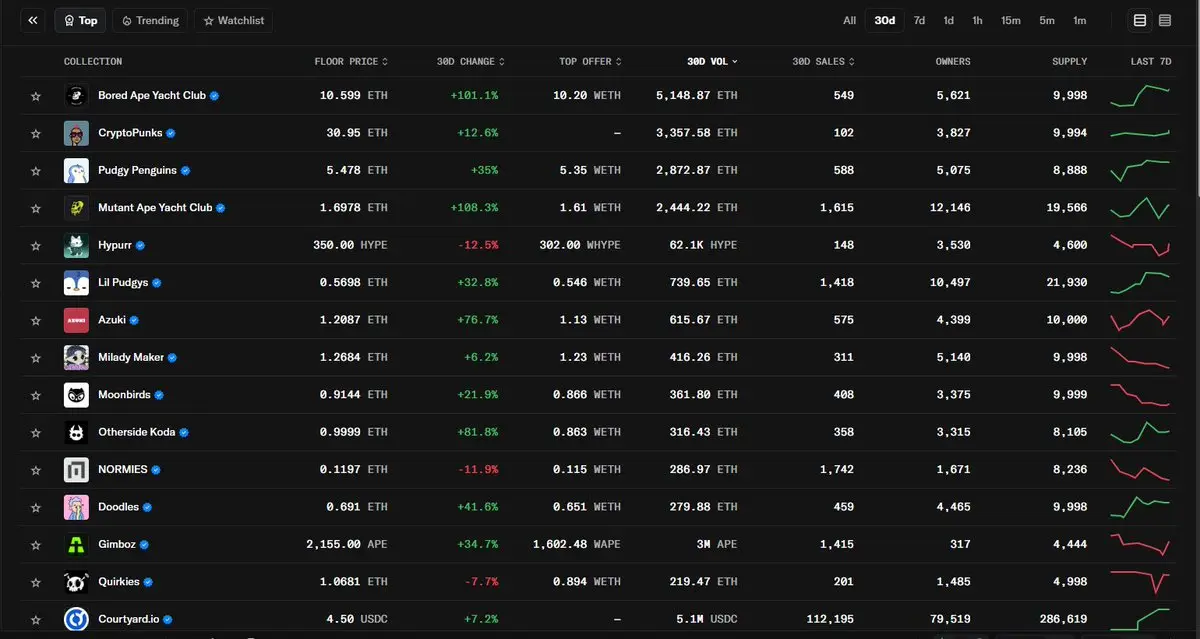The height and width of the screenshot is (639, 1200).
Task: Sort by Top Offer column
Action: [591, 62]
